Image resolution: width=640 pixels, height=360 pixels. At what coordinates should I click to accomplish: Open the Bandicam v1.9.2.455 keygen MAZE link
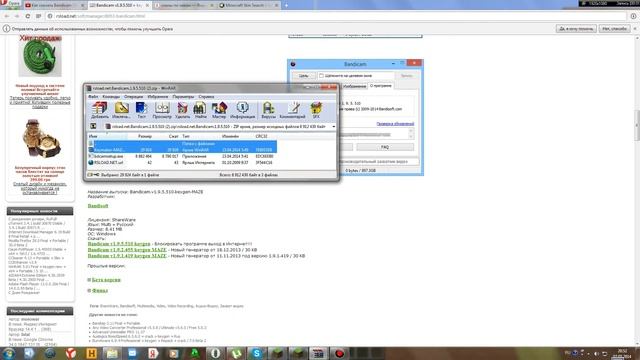(127, 249)
